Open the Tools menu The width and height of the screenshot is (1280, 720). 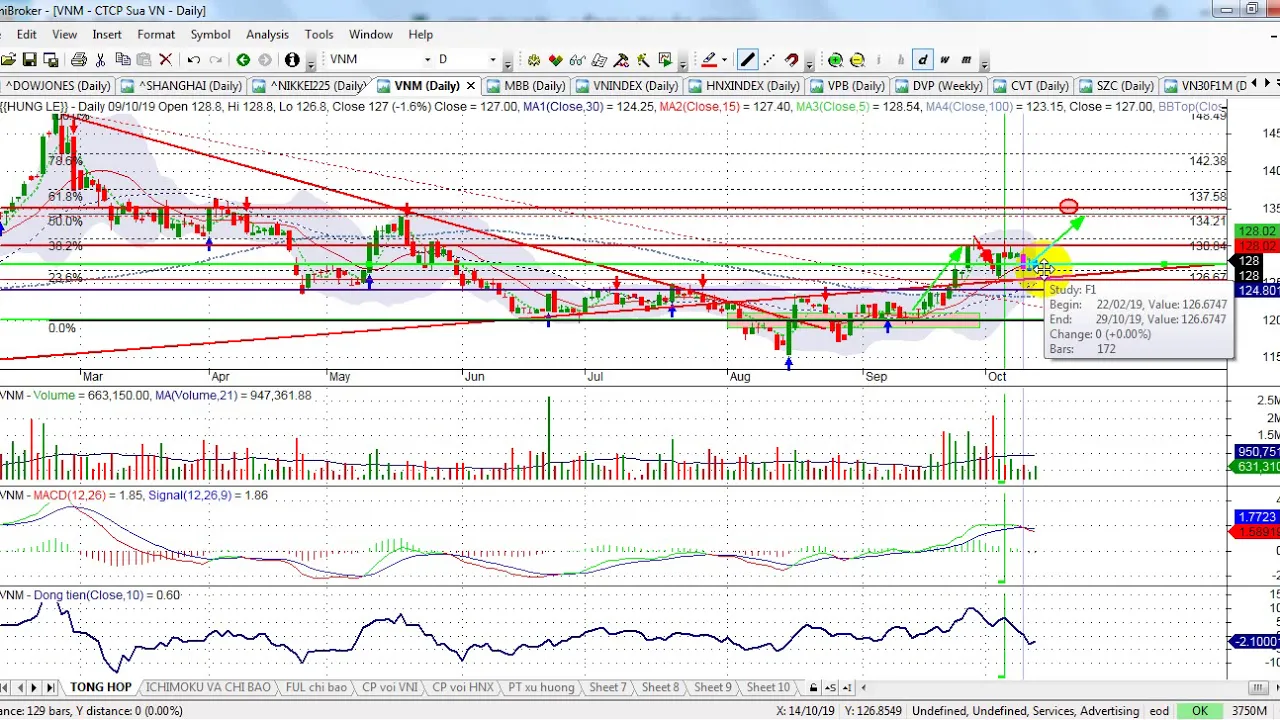pyautogui.click(x=319, y=34)
